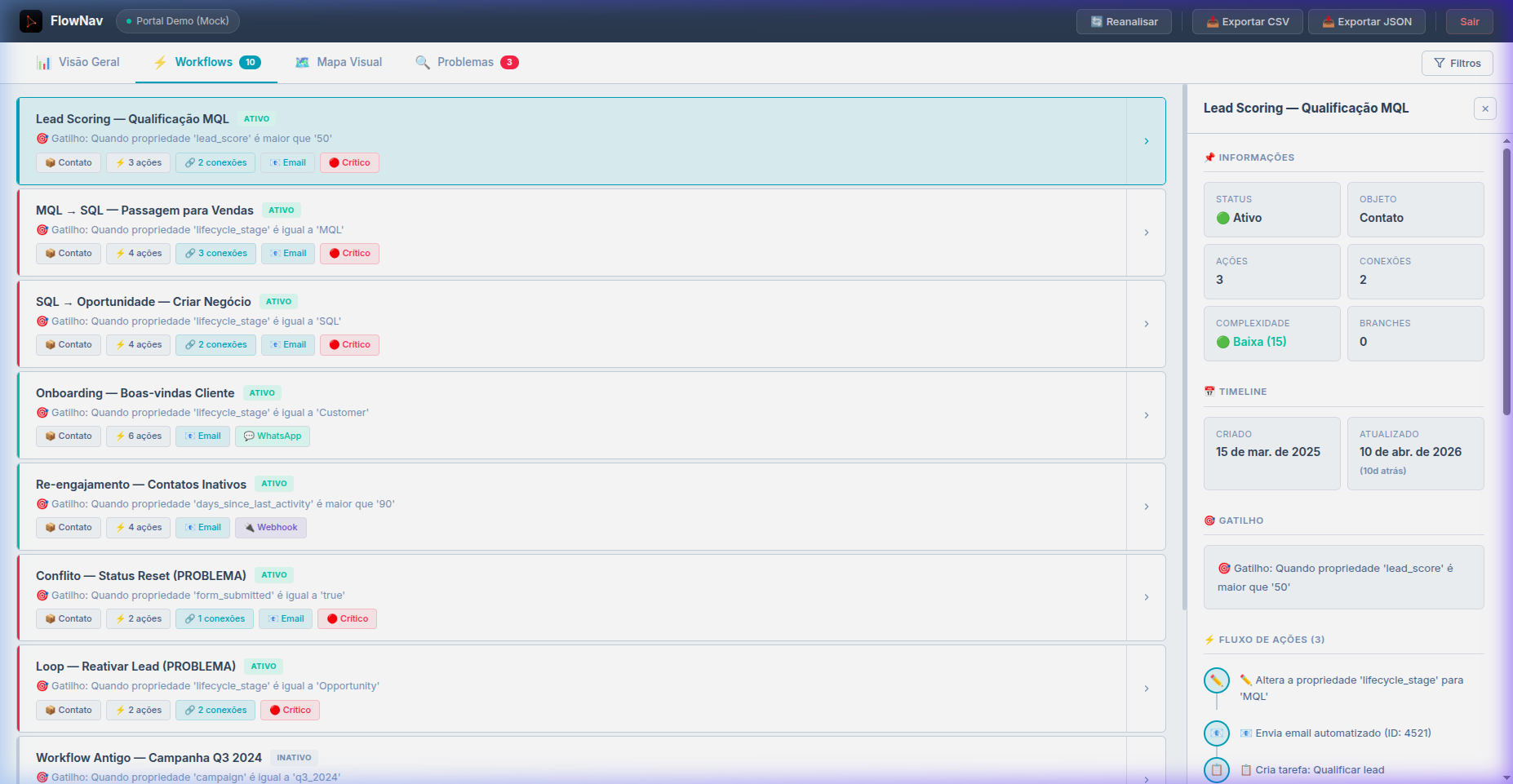Go to the Problemas tab

coord(467,63)
